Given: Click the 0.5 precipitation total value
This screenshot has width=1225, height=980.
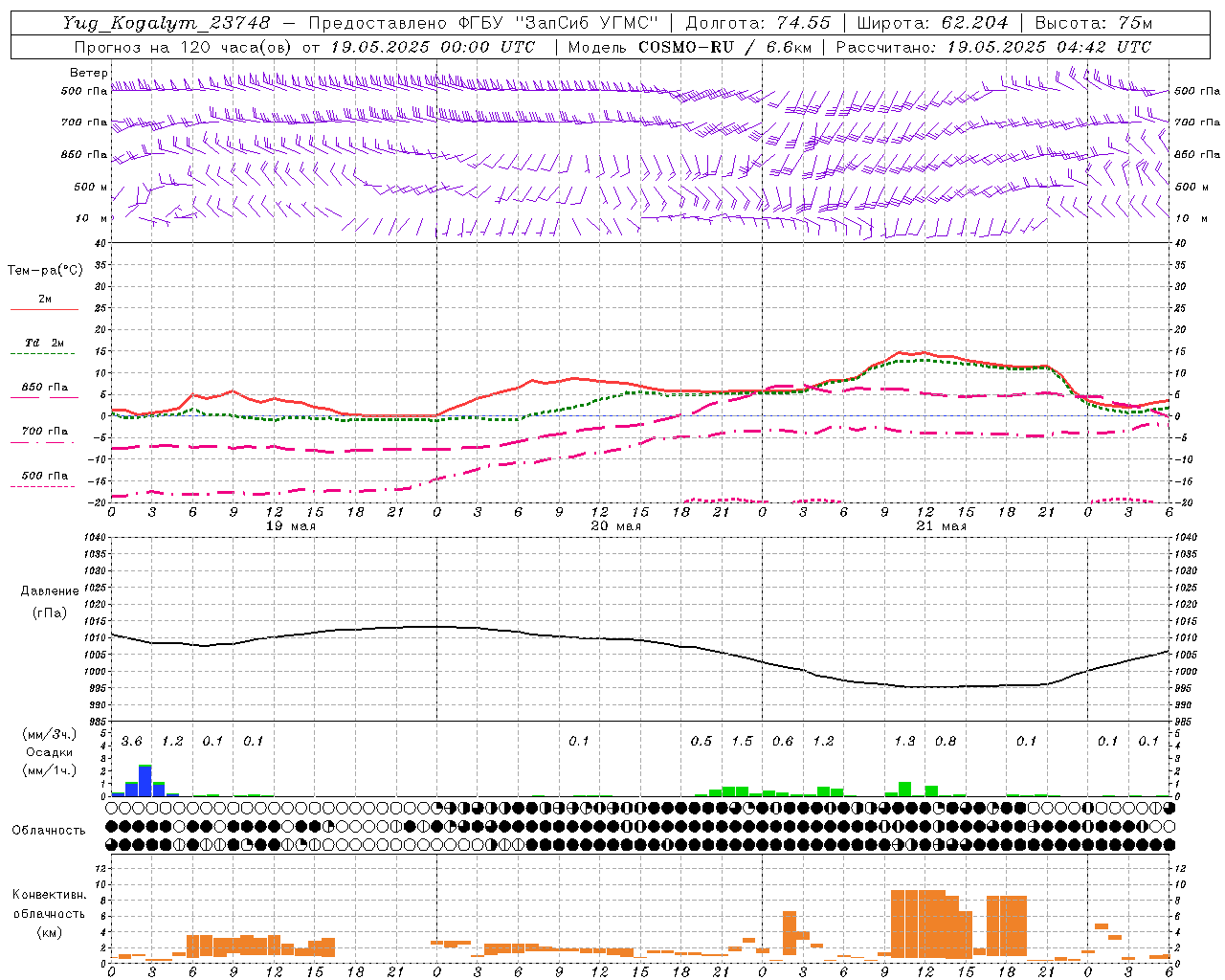Looking at the screenshot, I should [x=701, y=742].
